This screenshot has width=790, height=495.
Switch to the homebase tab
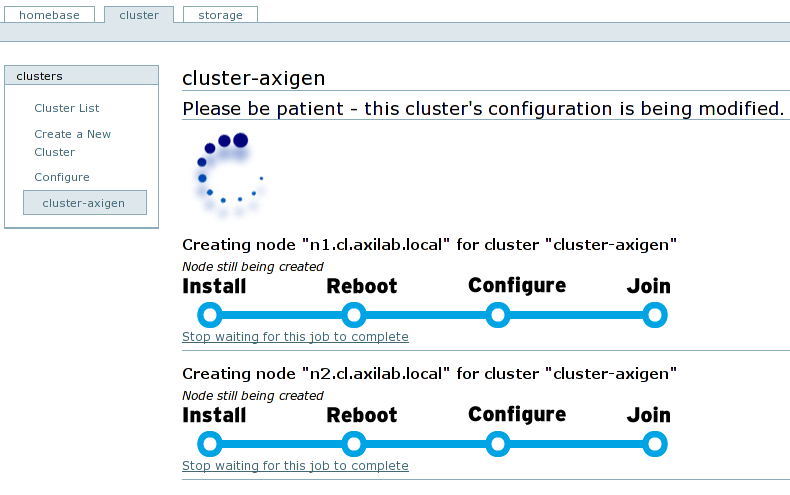tap(49, 15)
